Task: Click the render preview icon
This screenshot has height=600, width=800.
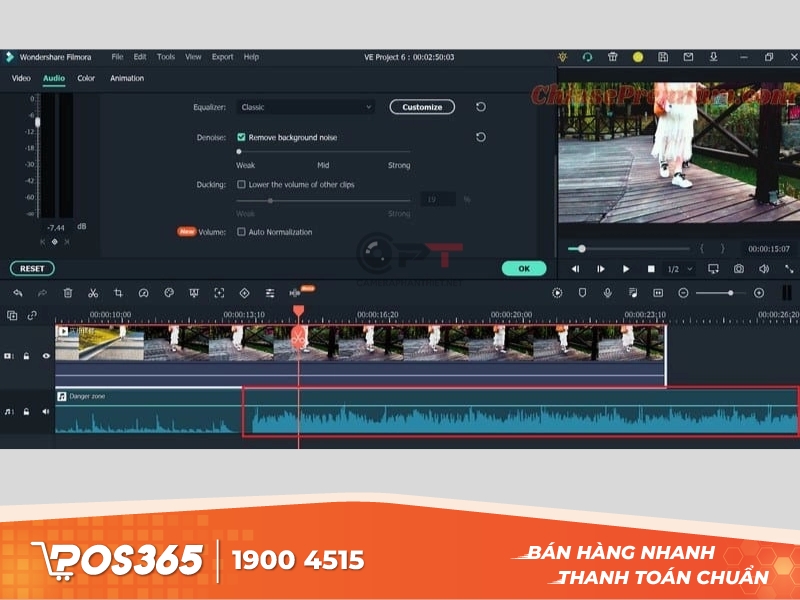Action: (x=557, y=293)
